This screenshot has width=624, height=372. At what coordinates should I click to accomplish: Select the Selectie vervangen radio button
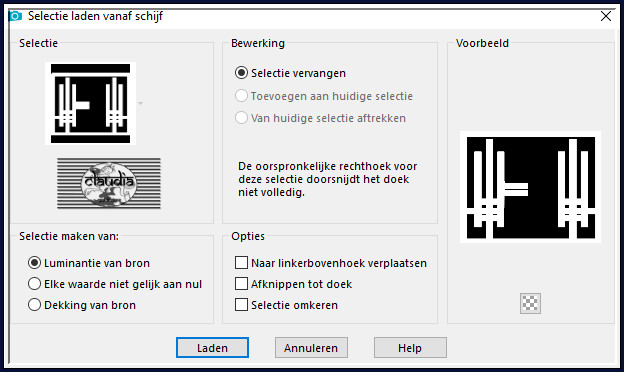pos(241,73)
